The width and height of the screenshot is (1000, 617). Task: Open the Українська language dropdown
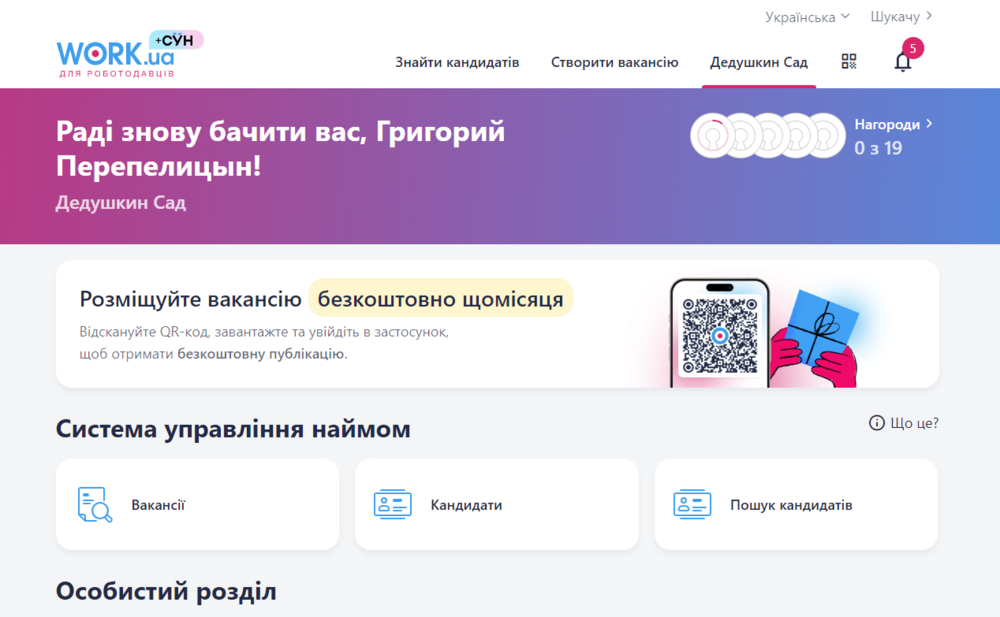point(802,16)
